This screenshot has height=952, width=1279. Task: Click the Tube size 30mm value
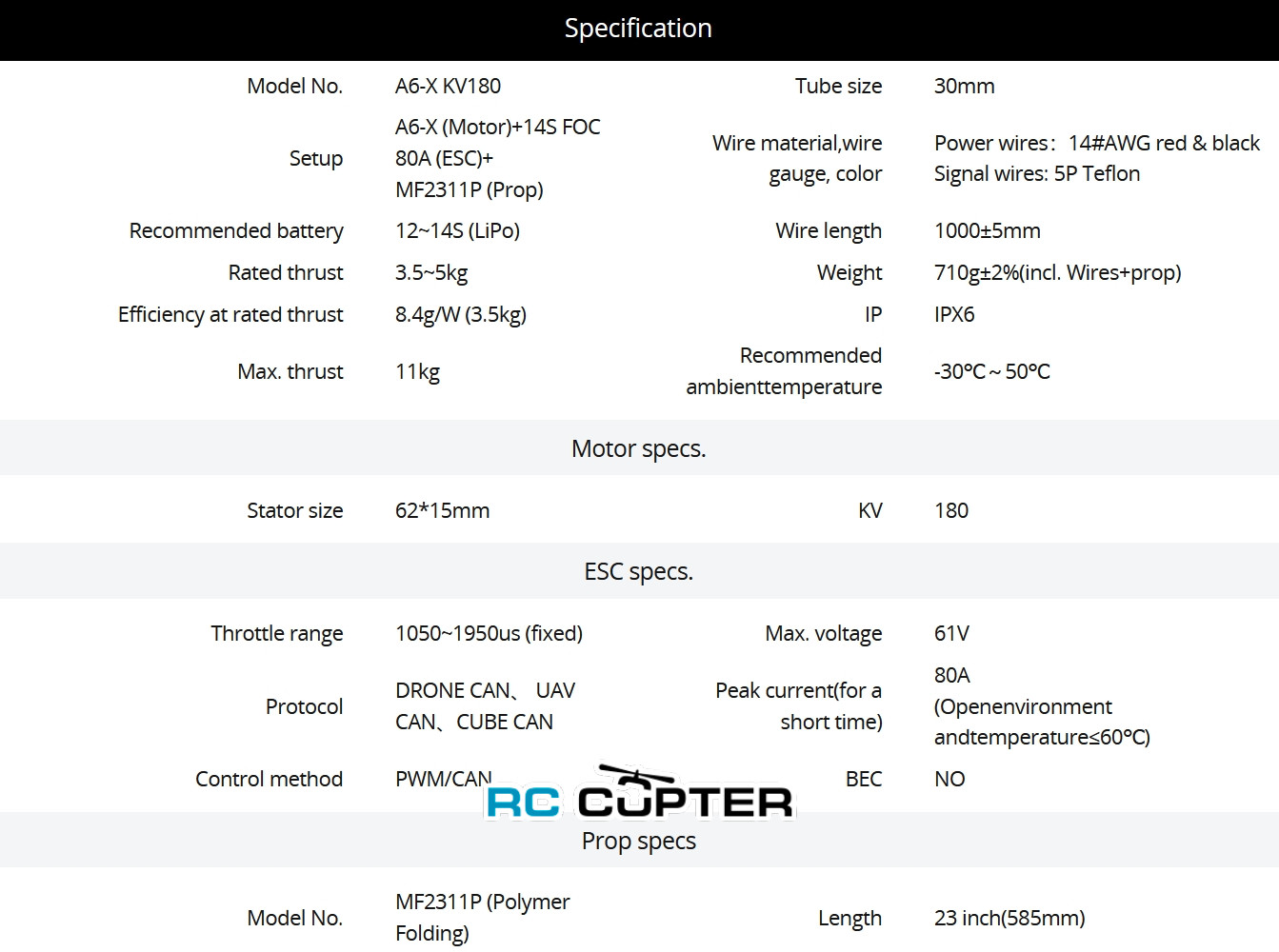(964, 86)
